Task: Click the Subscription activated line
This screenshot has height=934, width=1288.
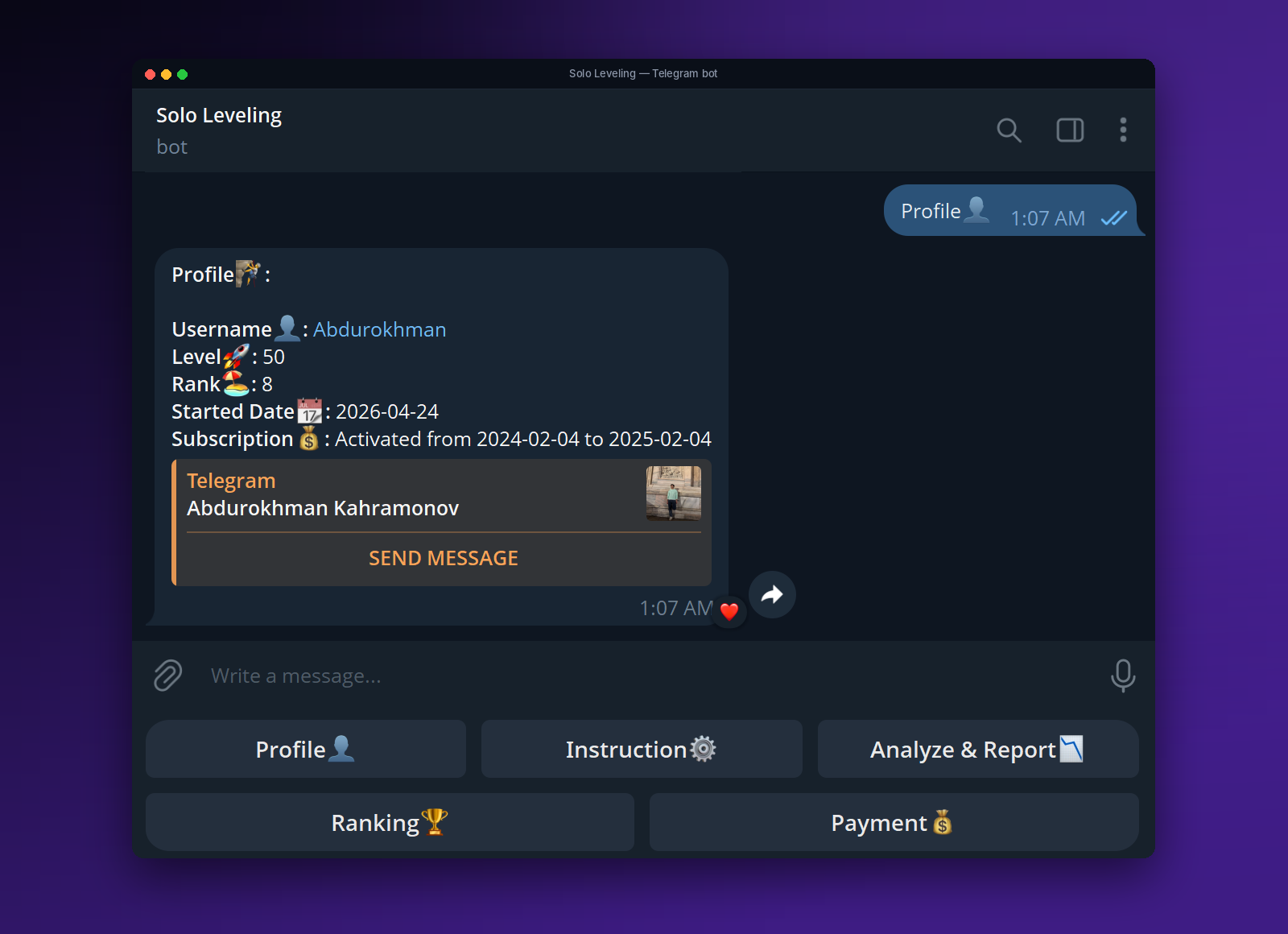Action: [x=441, y=439]
